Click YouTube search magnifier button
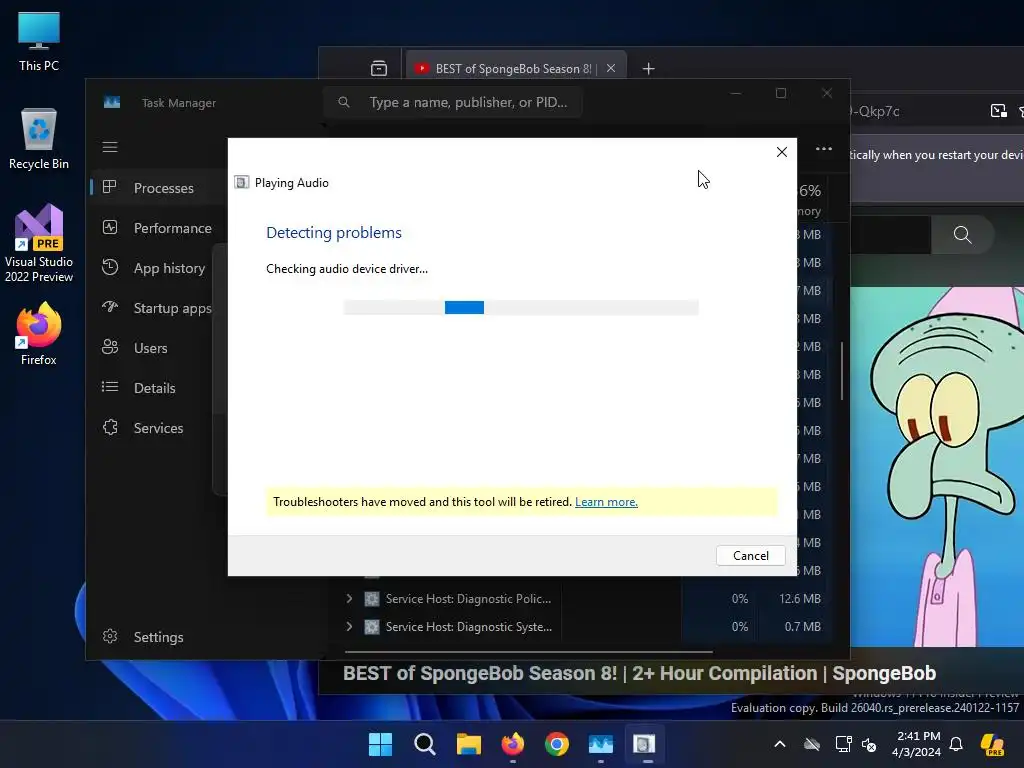The height and width of the screenshot is (768, 1024). [963, 234]
